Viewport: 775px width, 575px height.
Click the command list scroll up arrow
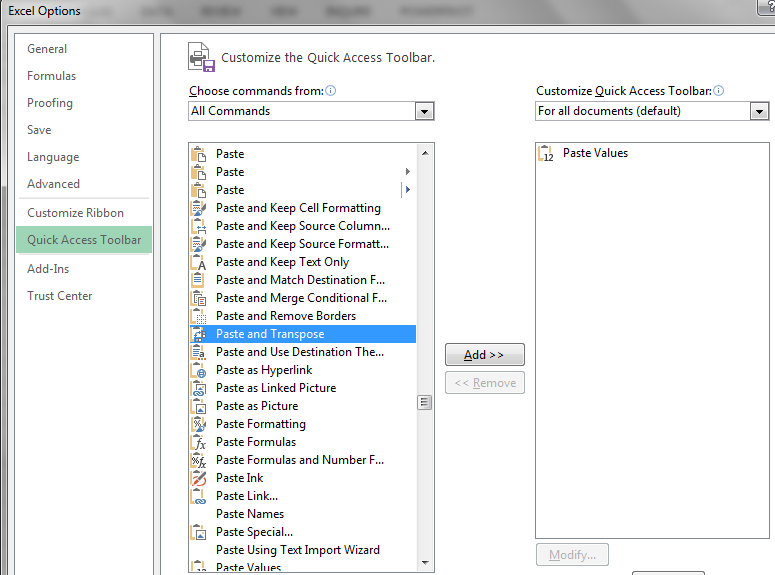click(425, 153)
